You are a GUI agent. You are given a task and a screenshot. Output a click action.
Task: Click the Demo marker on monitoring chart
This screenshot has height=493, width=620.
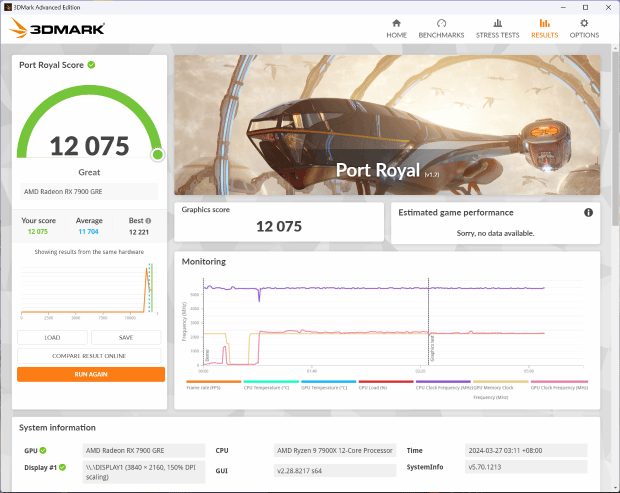pos(207,355)
